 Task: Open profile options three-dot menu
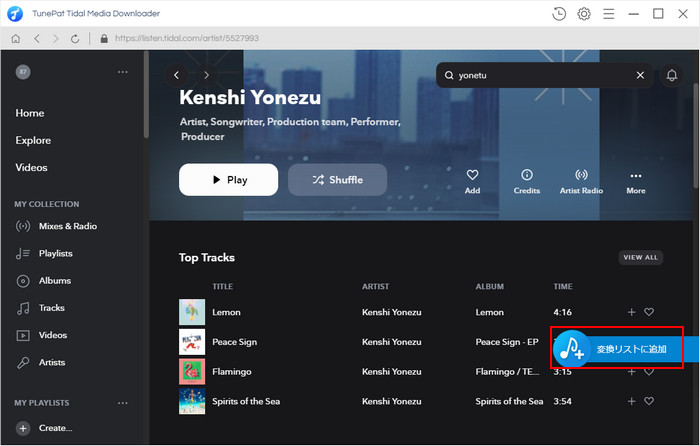[123, 72]
